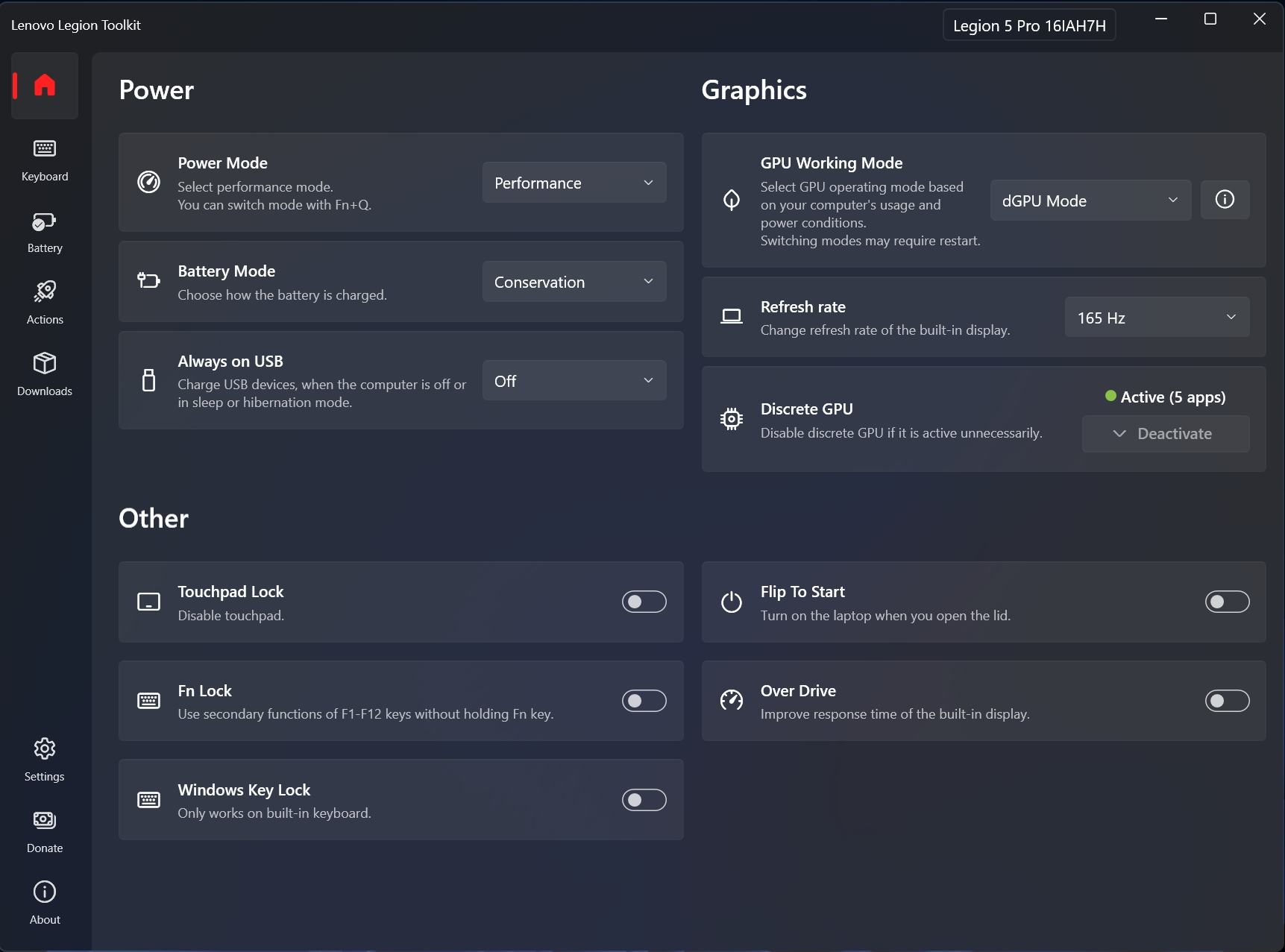Open the Downloads box icon
The width and height of the screenshot is (1285, 952).
coord(45,363)
